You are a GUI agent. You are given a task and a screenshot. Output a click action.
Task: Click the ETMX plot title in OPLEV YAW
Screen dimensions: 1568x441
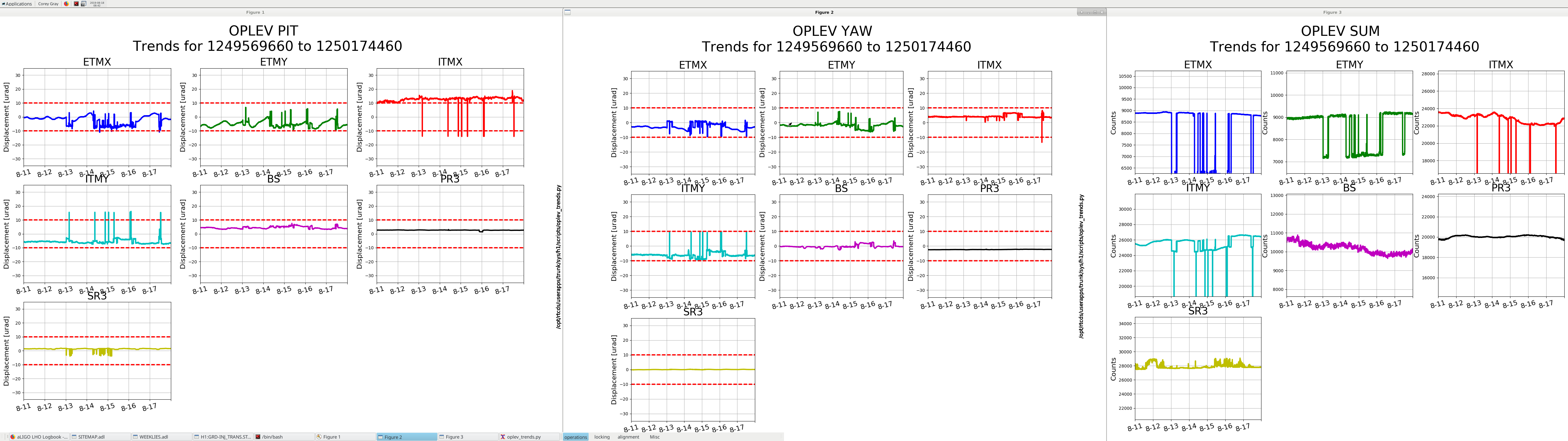693,65
